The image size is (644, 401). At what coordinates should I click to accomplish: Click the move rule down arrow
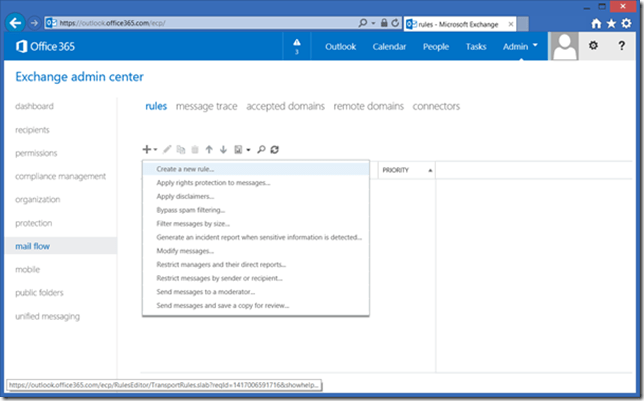pos(222,150)
